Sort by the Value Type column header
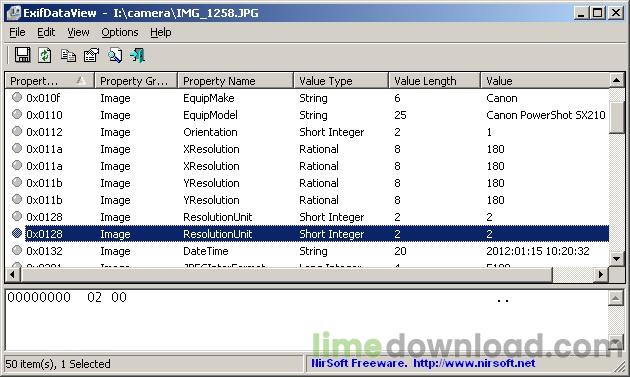 341,81
